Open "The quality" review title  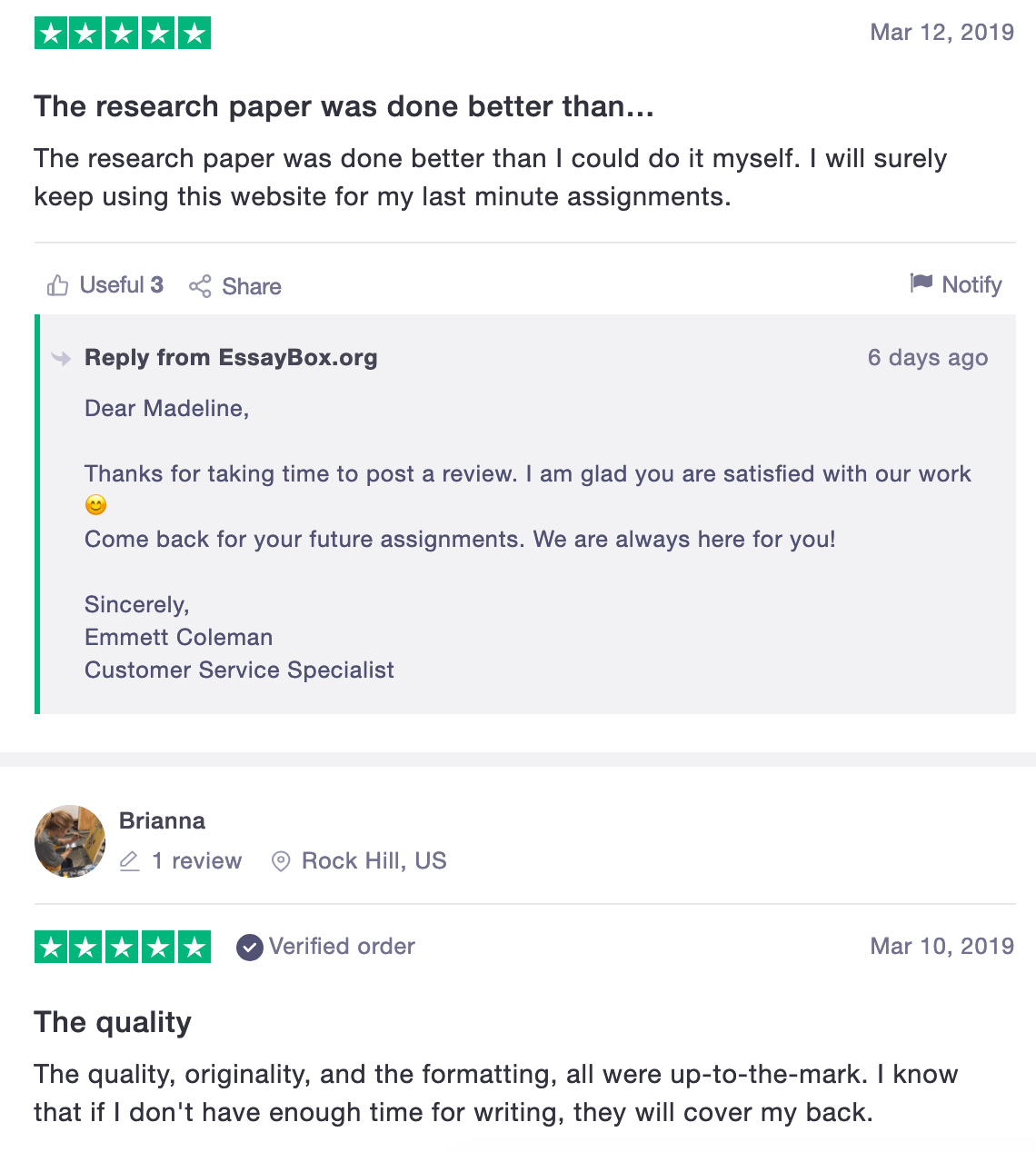pyautogui.click(x=113, y=1022)
